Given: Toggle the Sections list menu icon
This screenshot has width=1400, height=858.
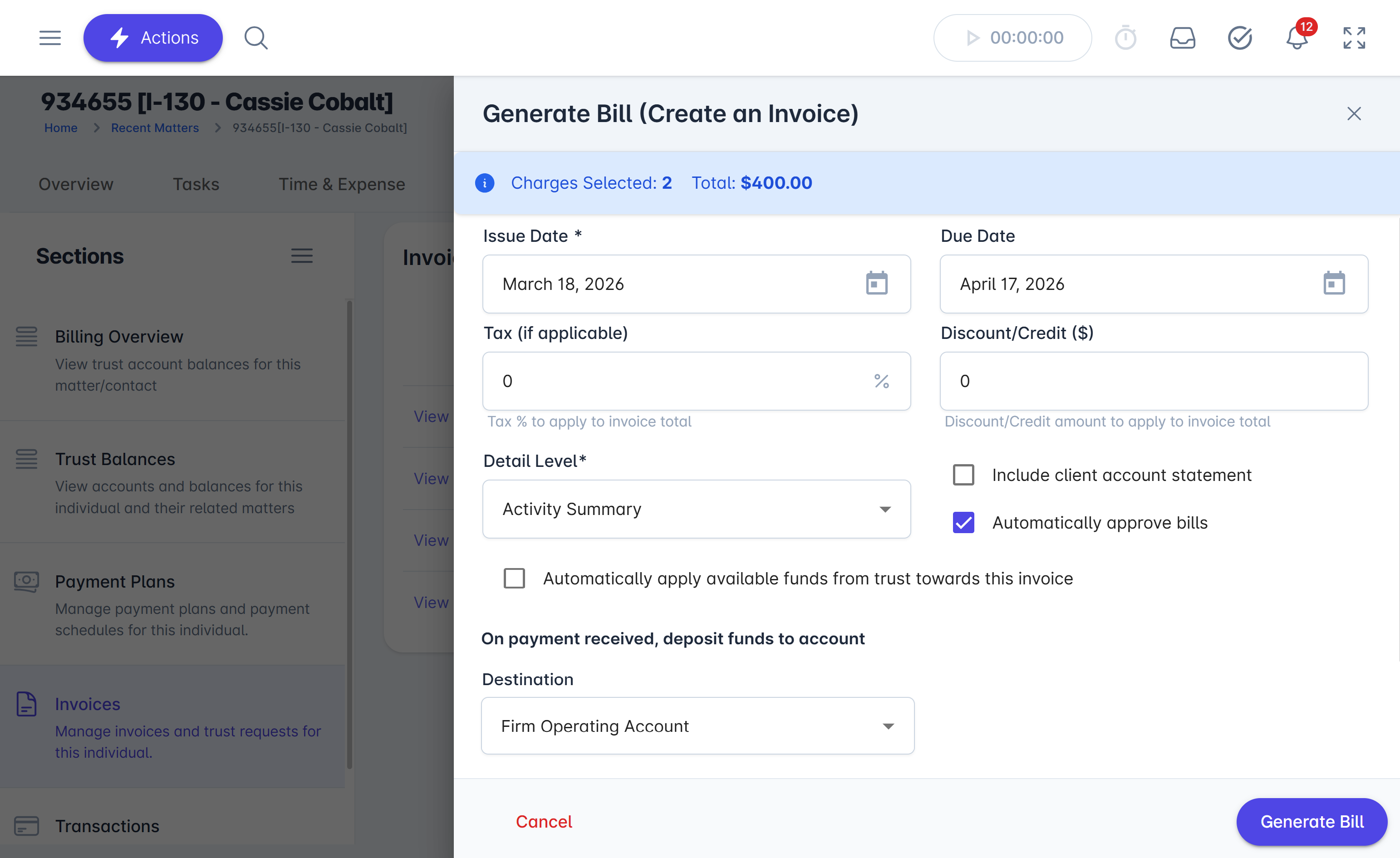Looking at the screenshot, I should pos(302,256).
